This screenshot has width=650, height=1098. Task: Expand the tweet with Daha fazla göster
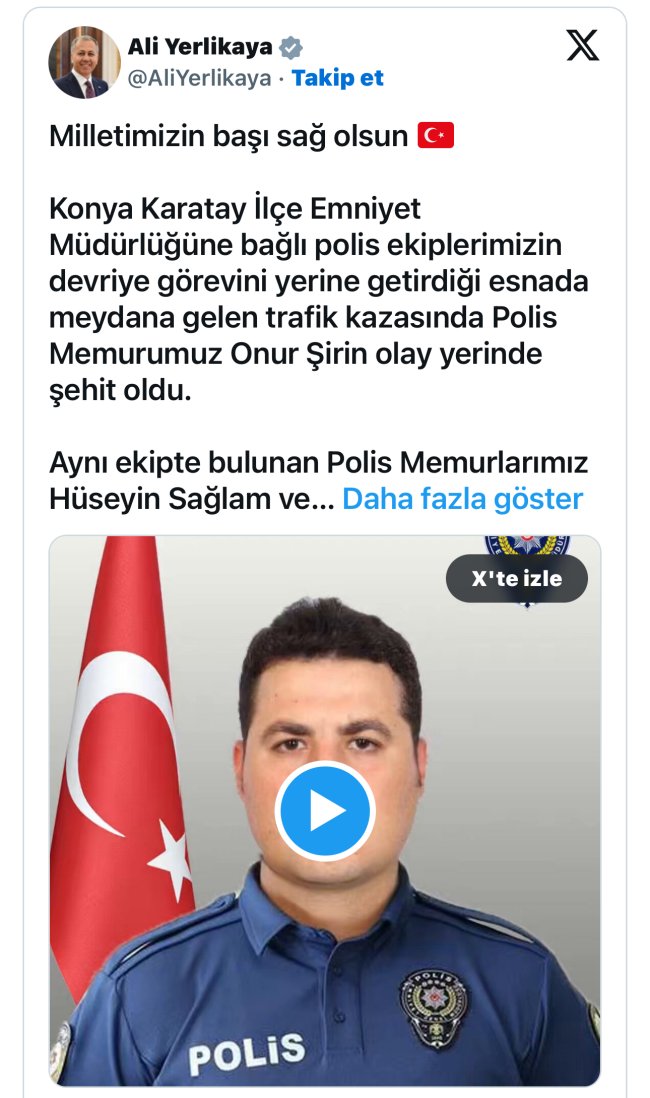[462, 499]
